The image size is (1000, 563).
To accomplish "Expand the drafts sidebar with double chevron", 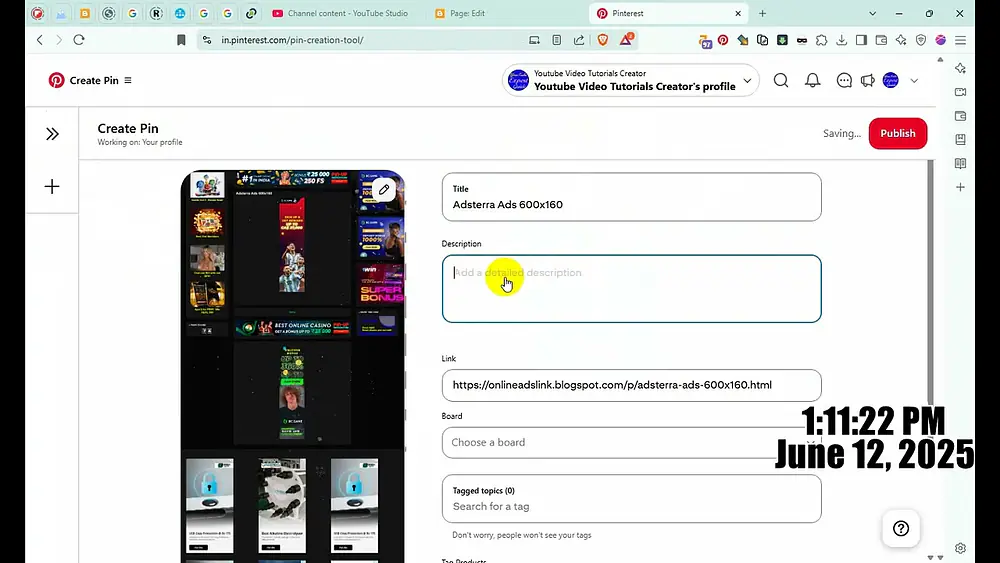I will [52, 134].
